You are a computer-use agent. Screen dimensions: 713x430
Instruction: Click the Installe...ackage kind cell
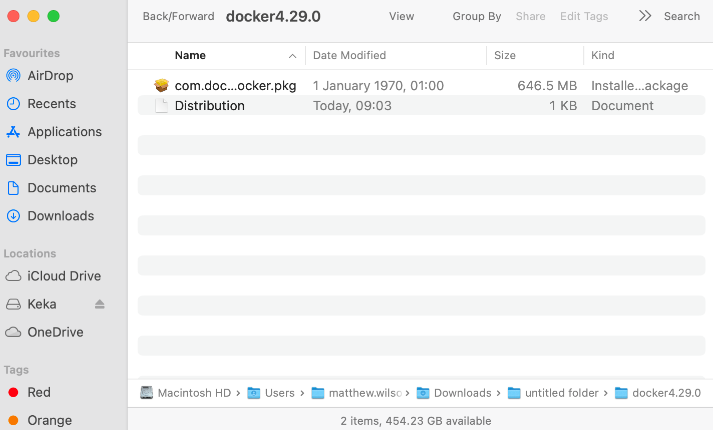(639, 85)
